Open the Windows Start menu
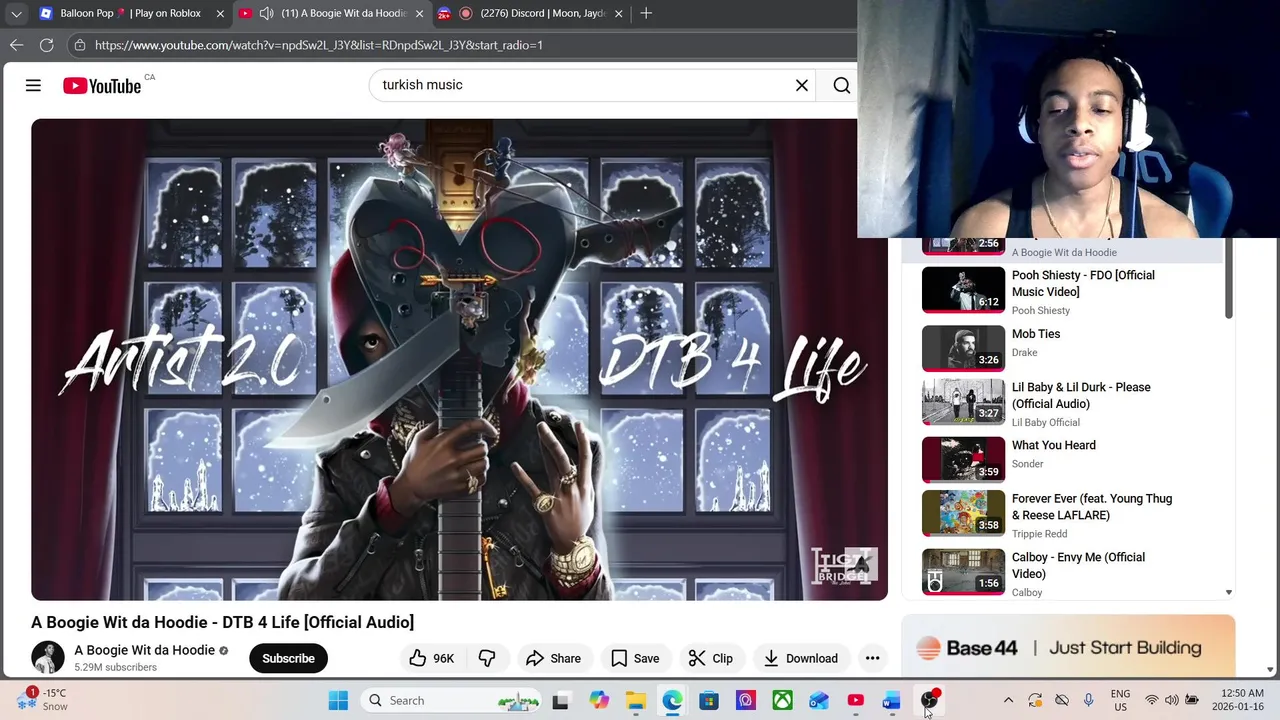 point(338,701)
